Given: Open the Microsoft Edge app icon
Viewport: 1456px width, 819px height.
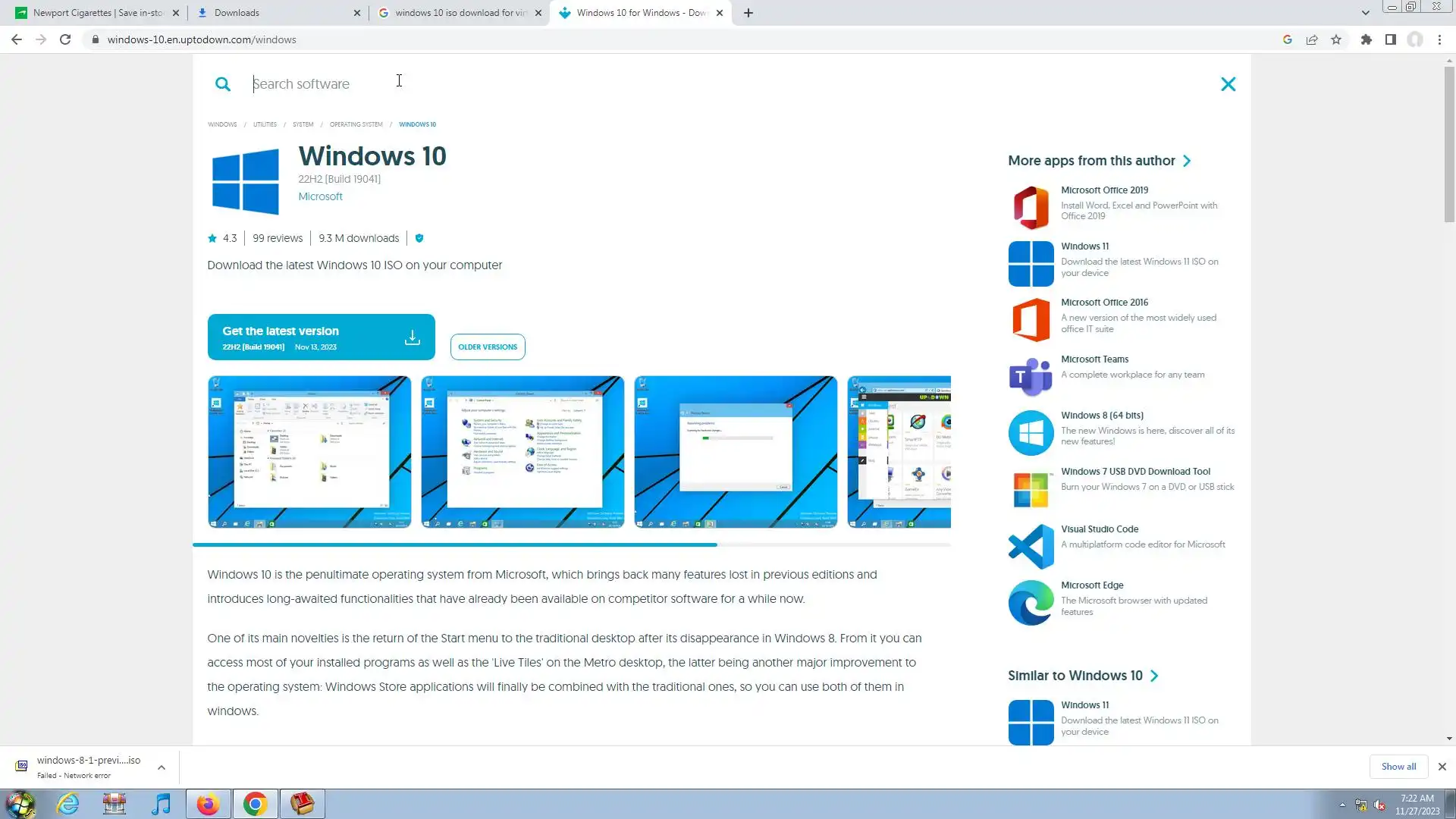Looking at the screenshot, I should click(x=1031, y=603).
